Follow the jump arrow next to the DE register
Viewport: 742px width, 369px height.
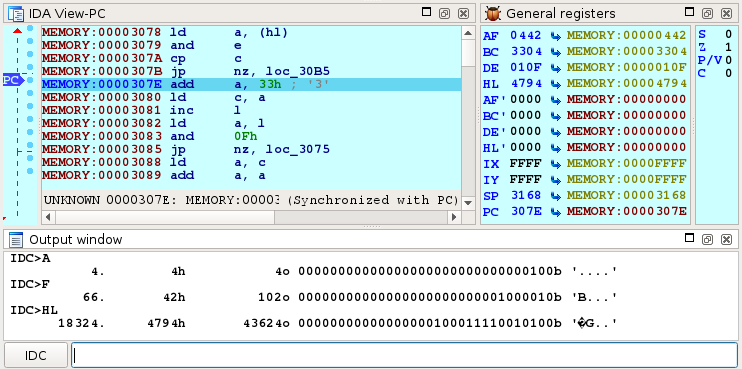pyautogui.click(x=556, y=68)
